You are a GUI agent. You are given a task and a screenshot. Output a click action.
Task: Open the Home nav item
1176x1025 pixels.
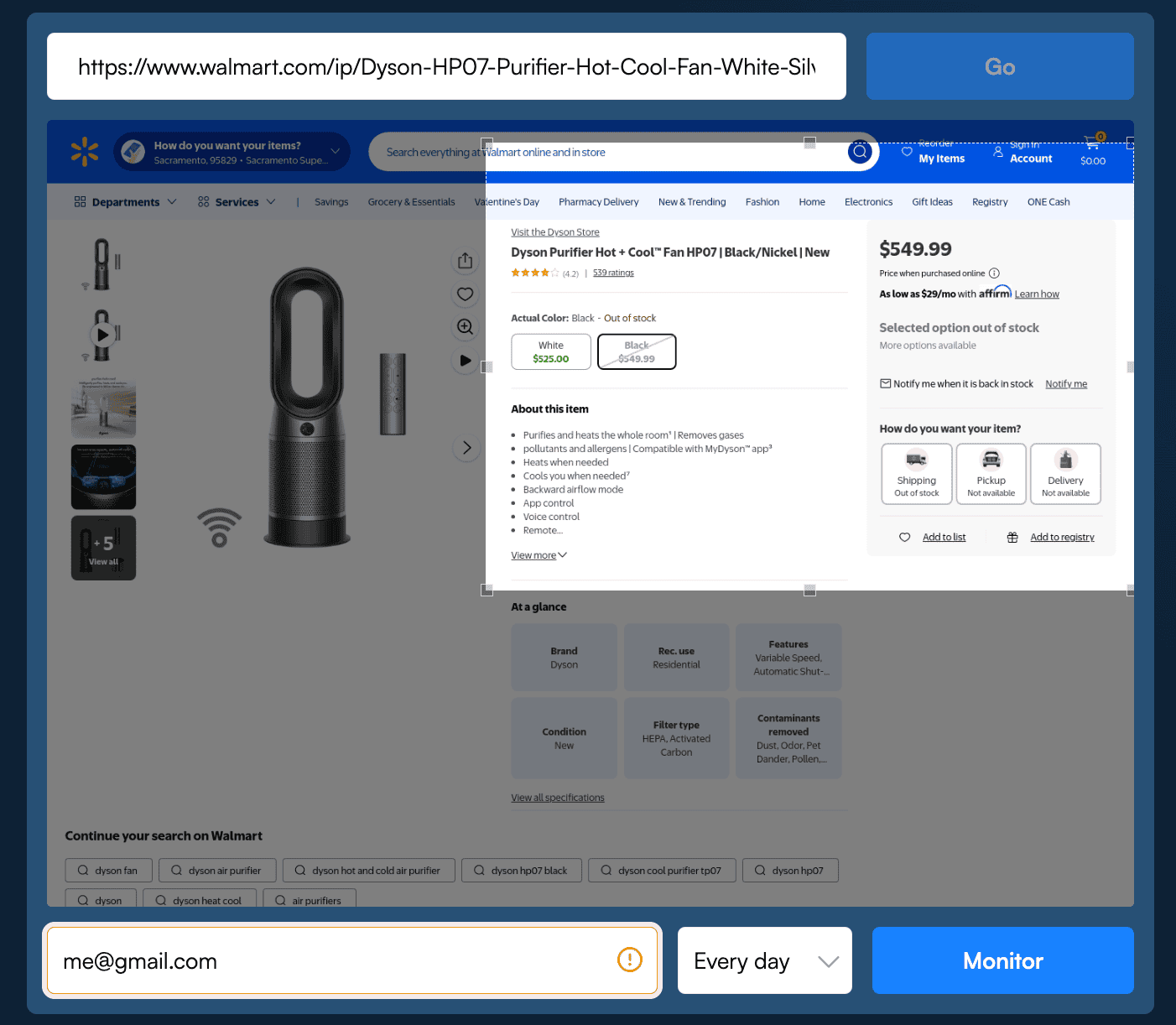(812, 202)
